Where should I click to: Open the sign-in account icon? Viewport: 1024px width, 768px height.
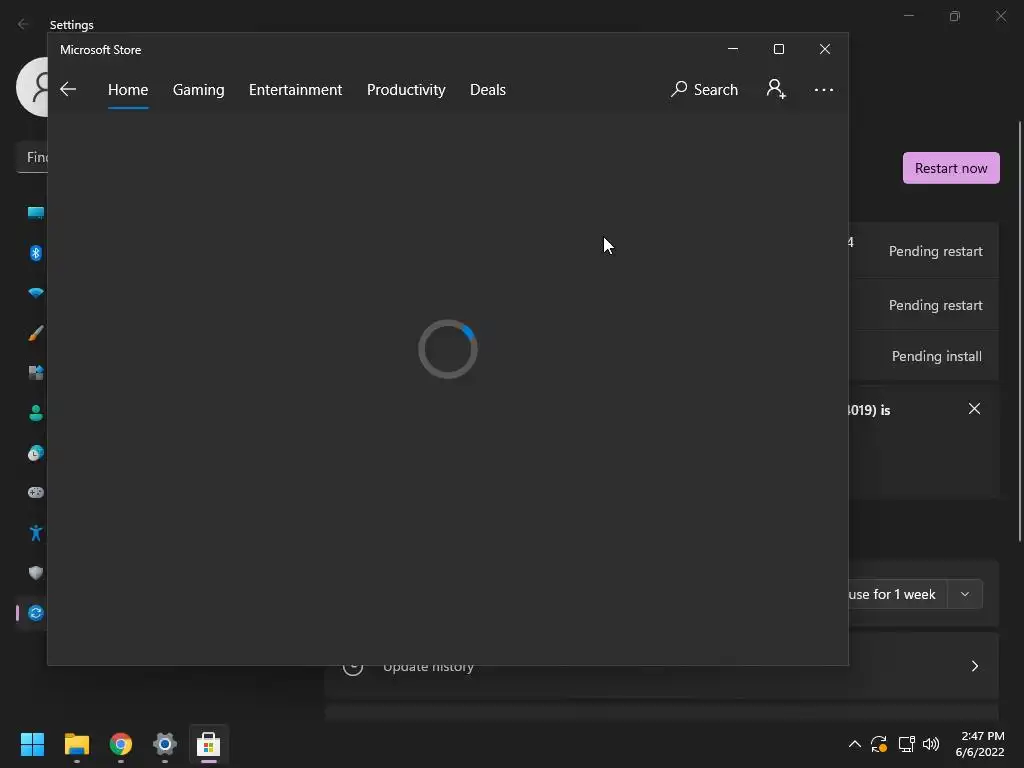[776, 89]
